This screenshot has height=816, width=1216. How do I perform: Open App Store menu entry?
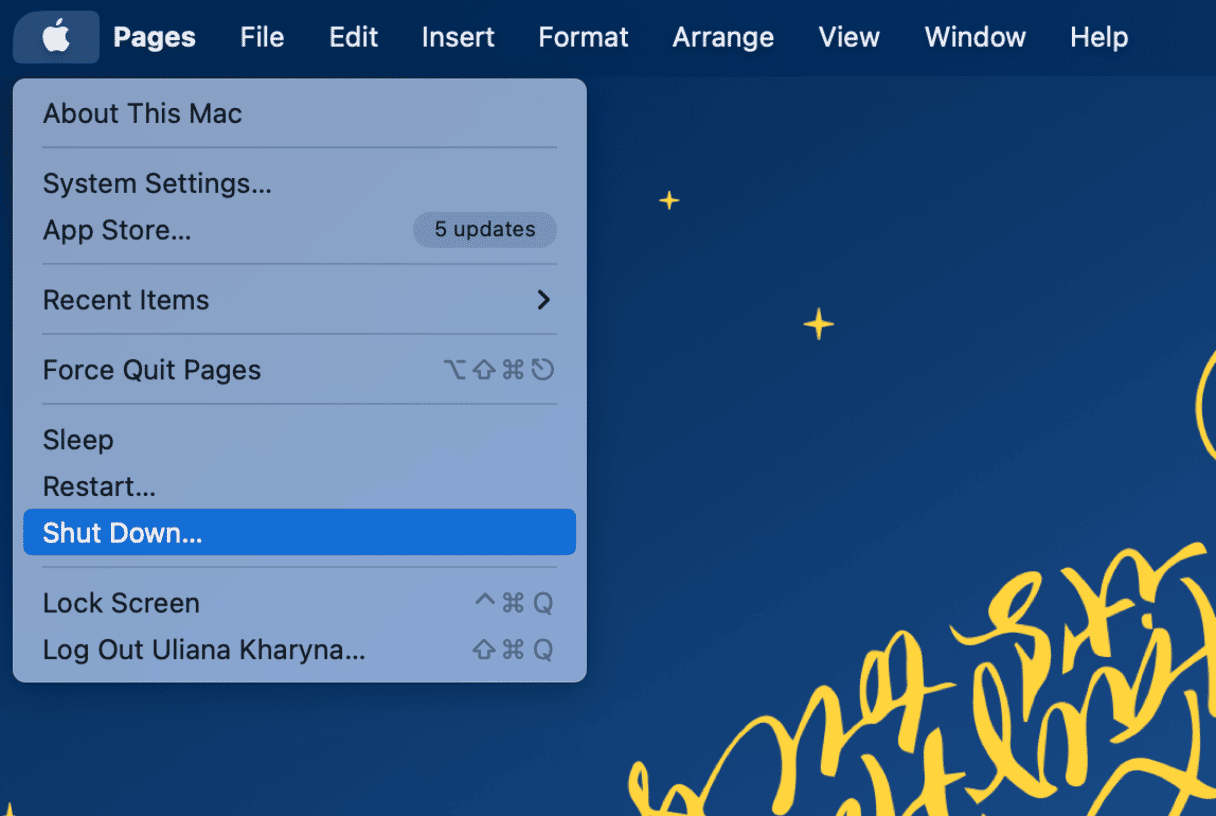click(x=299, y=230)
